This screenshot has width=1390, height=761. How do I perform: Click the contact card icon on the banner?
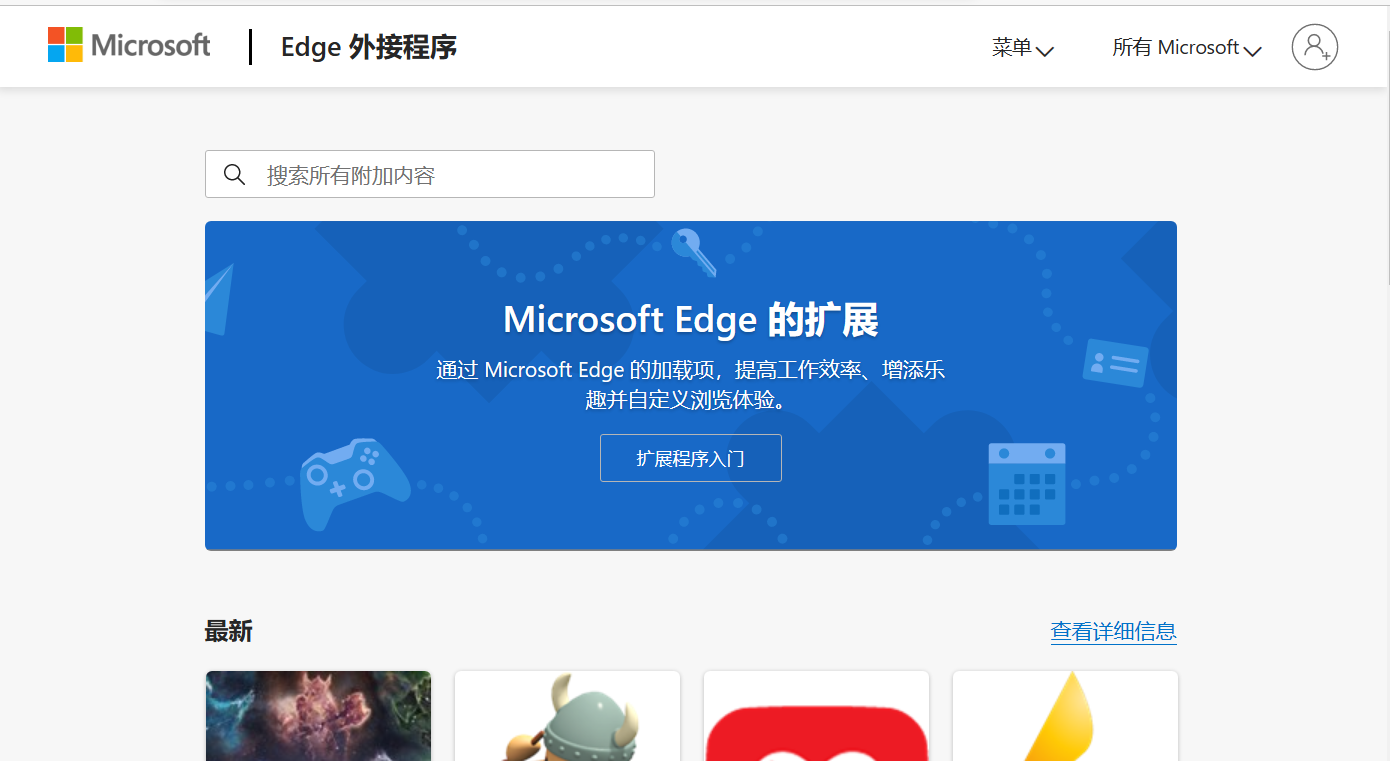tap(1113, 364)
